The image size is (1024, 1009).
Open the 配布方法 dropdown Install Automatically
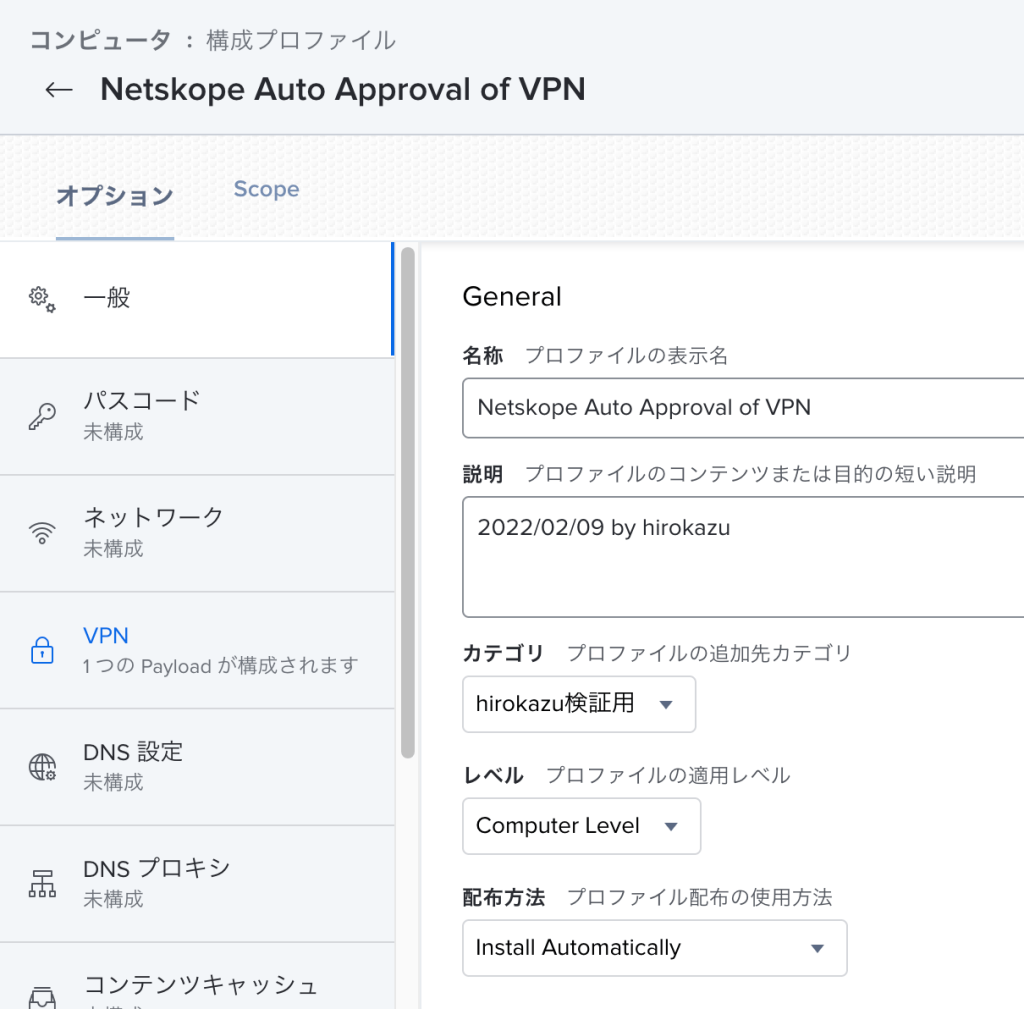coord(654,948)
